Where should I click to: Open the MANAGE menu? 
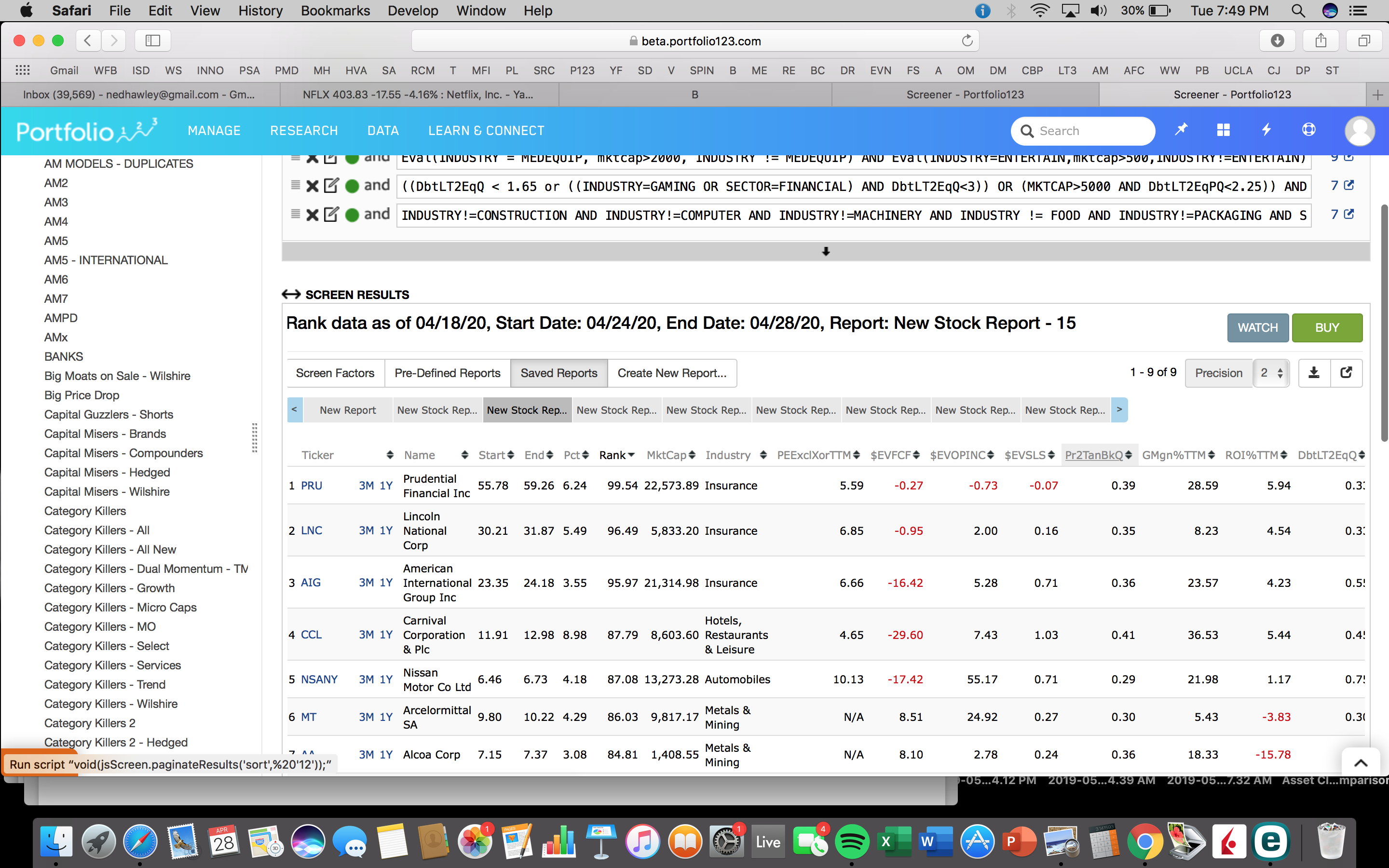click(x=214, y=131)
